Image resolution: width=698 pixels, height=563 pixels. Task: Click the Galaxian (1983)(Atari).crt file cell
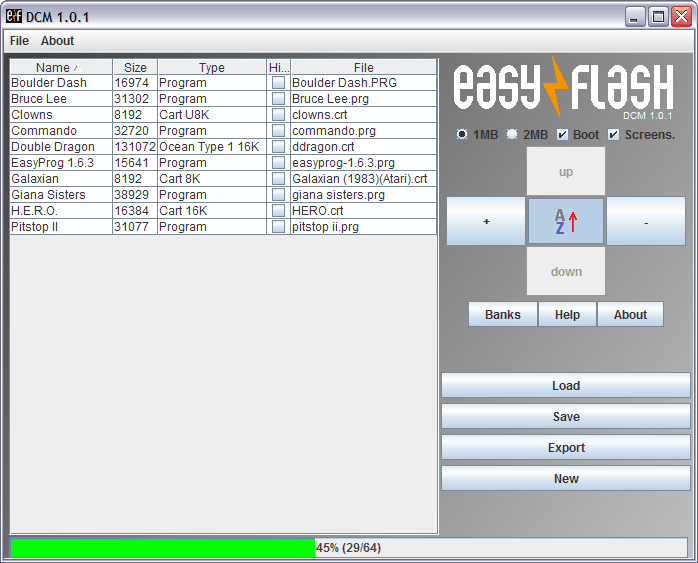coord(363,179)
